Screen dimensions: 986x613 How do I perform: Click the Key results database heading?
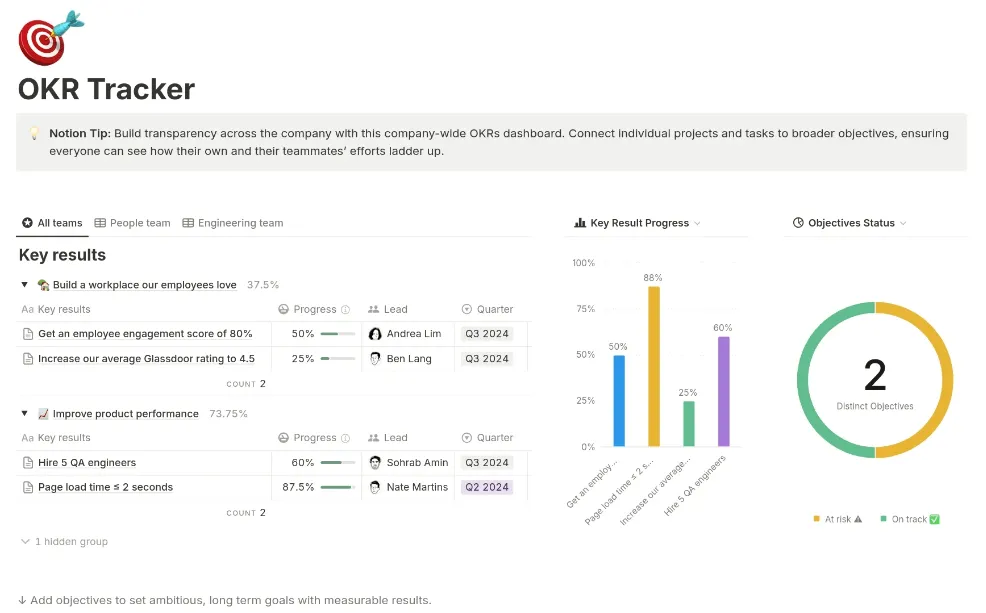pos(62,255)
